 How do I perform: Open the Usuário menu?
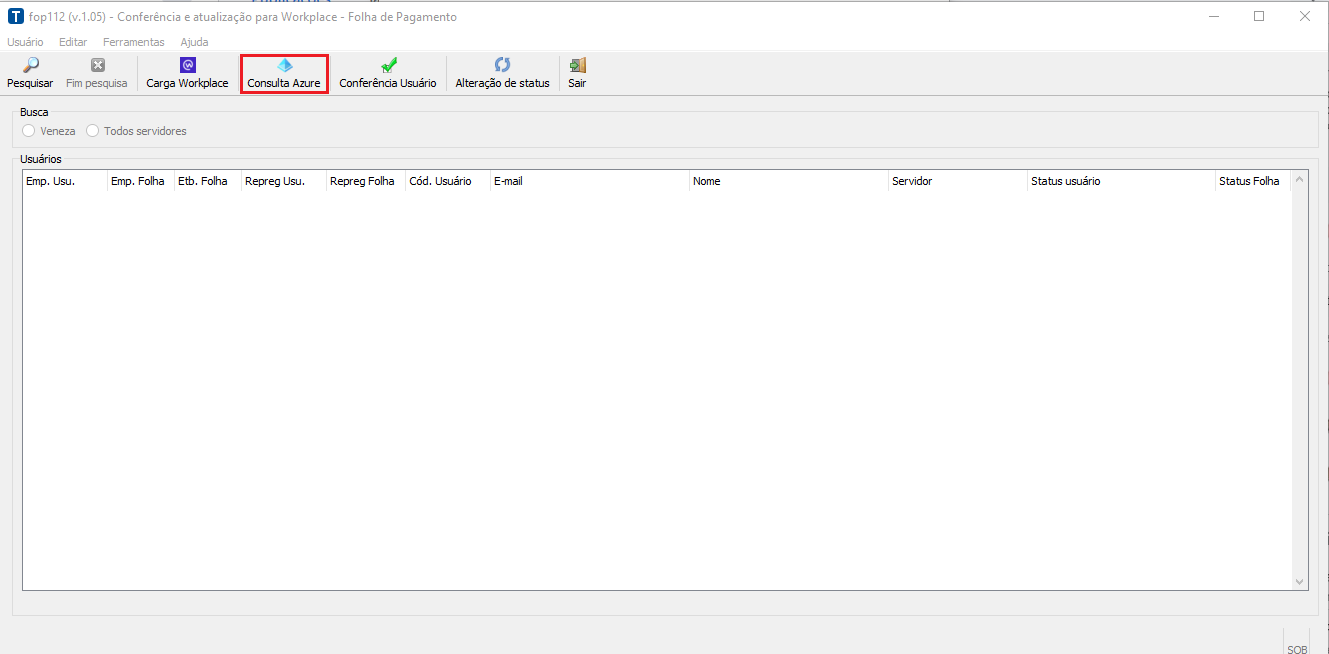(x=25, y=42)
